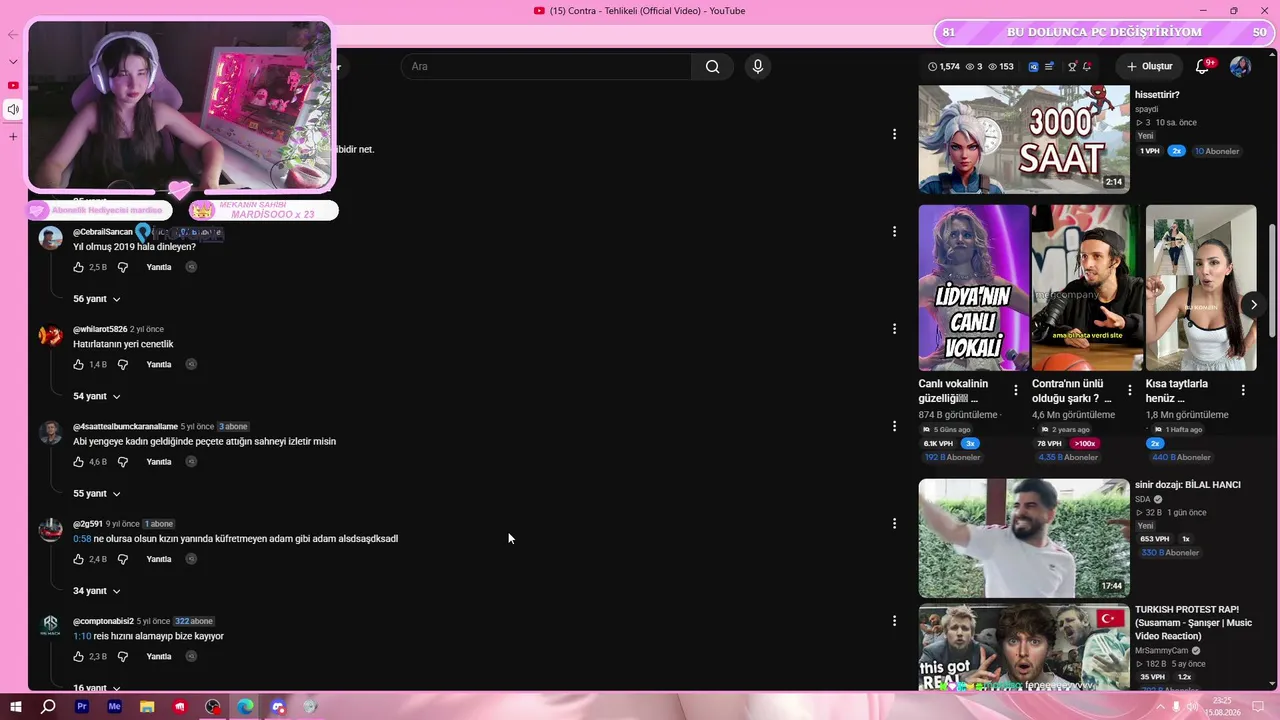Viewport: 1280px width, 720px height.
Task: Reply to @2g591 with Yanıtla
Action: point(159,559)
